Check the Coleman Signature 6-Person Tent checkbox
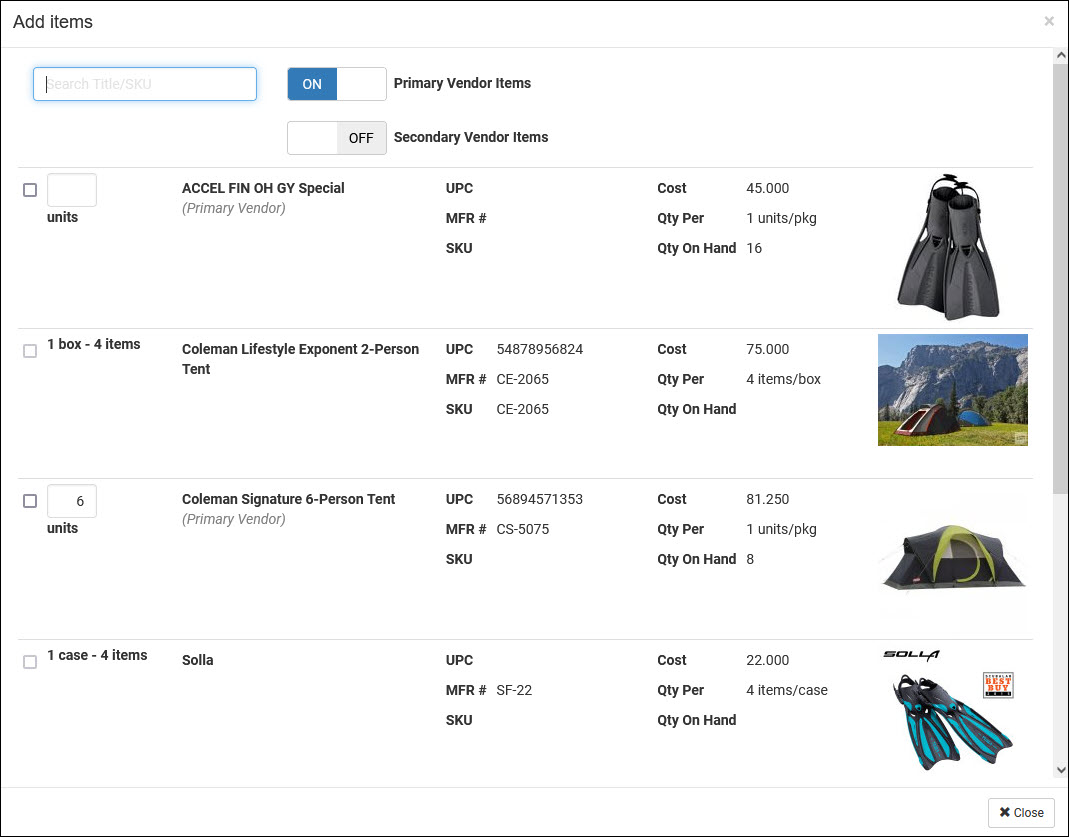This screenshot has height=837, width=1069. click(x=30, y=500)
